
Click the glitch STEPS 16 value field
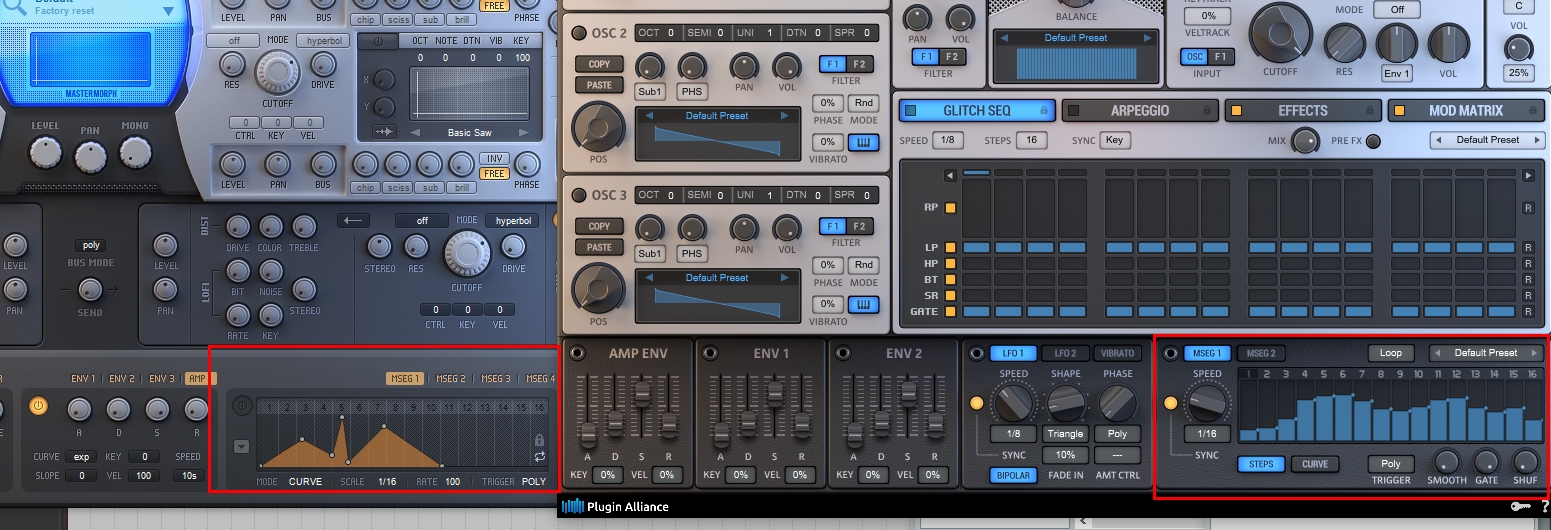pos(1031,141)
